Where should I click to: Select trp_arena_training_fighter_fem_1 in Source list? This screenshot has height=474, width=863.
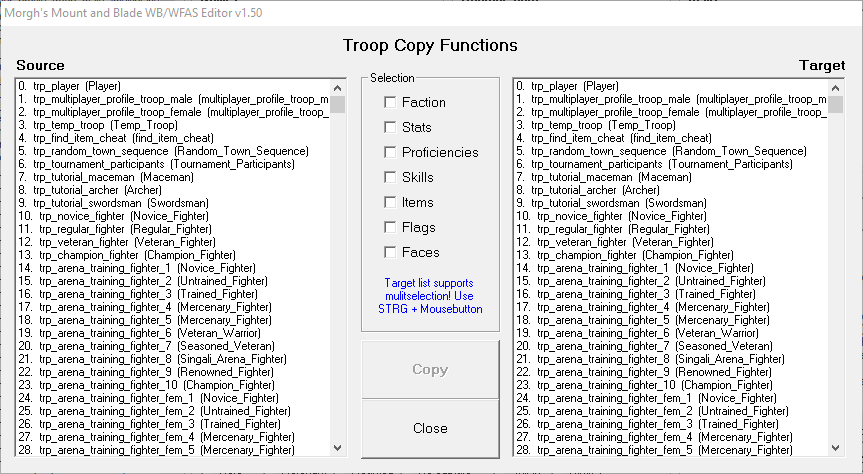coord(173,398)
